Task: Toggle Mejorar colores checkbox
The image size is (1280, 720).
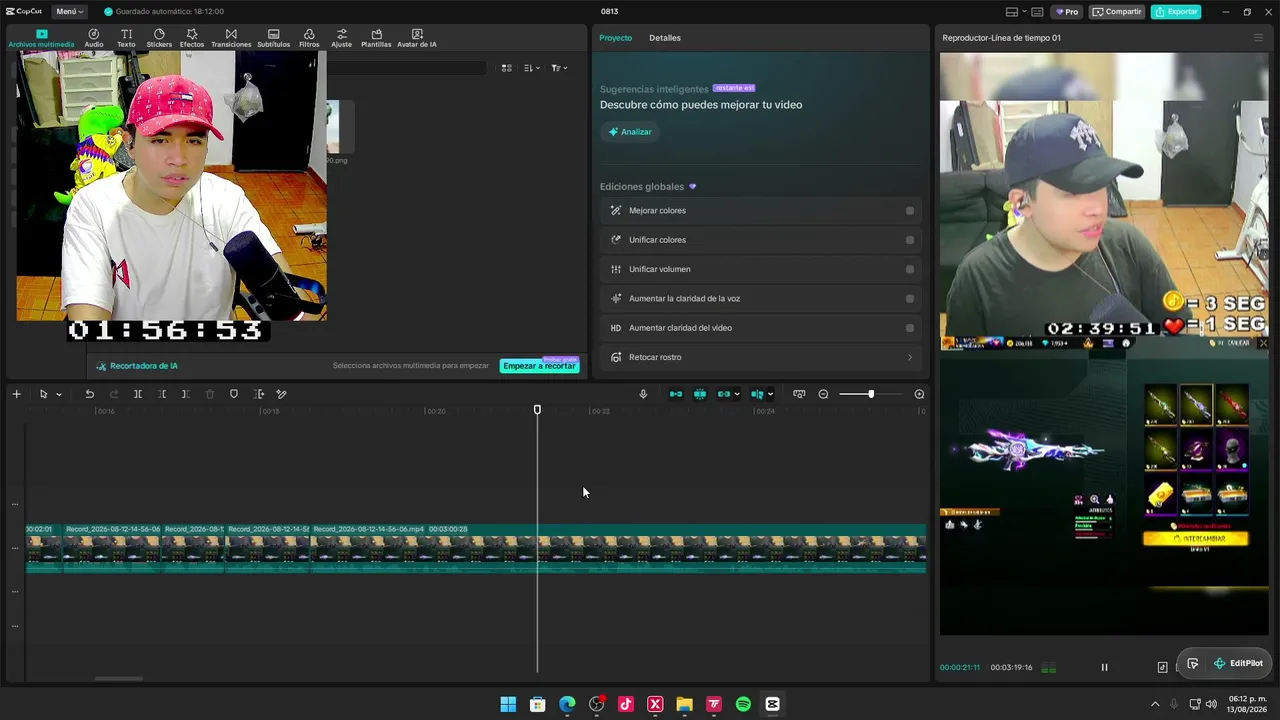Action: [910, 211]
